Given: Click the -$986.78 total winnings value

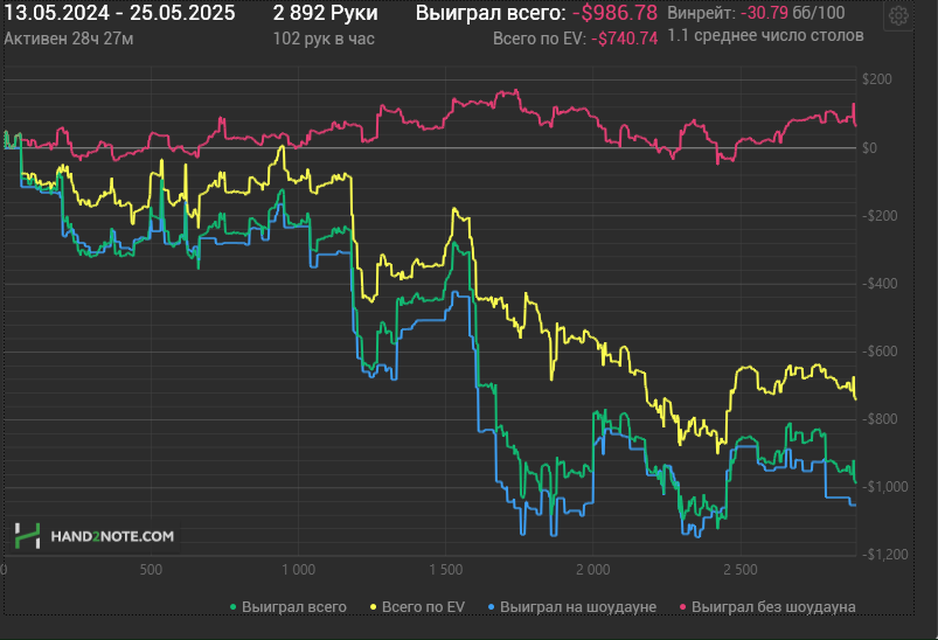Looking at the screenshot, I should pos(614,13).
